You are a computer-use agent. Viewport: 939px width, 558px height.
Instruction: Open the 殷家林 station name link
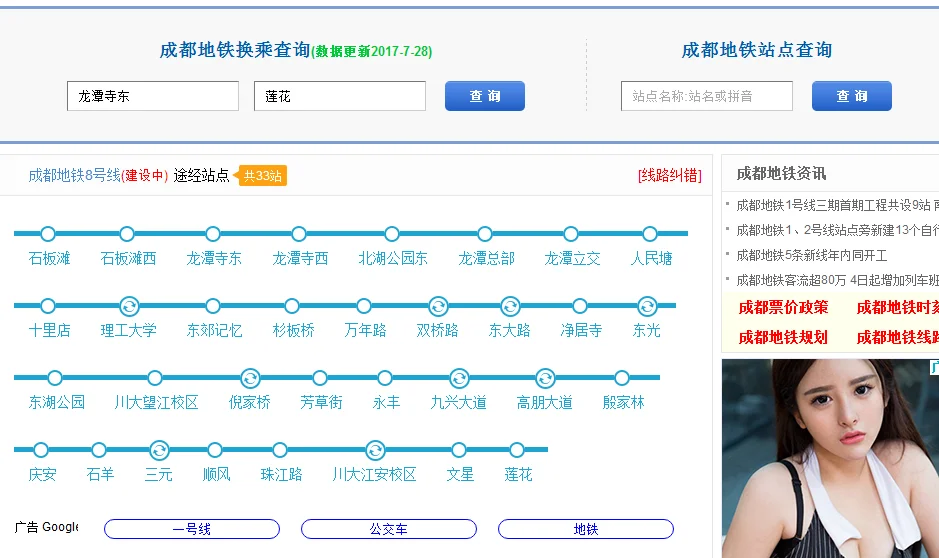[x=623, y=402]
